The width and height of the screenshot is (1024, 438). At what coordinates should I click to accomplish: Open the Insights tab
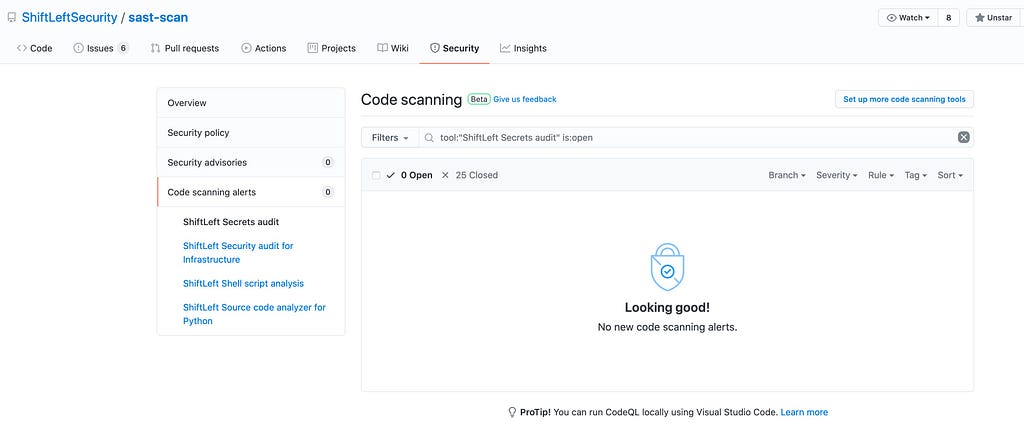click(523, 48)
